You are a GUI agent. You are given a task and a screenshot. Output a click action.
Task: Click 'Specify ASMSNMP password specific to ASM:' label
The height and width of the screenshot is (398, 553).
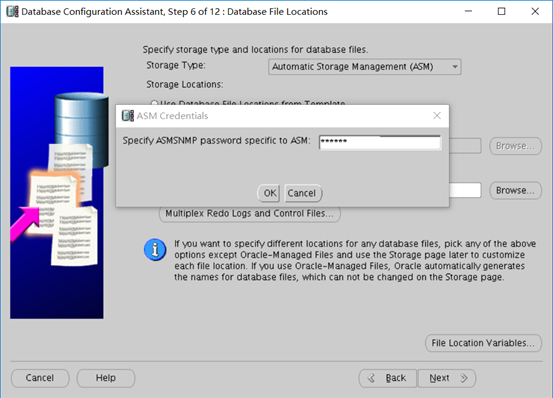(x=217, y=141)
